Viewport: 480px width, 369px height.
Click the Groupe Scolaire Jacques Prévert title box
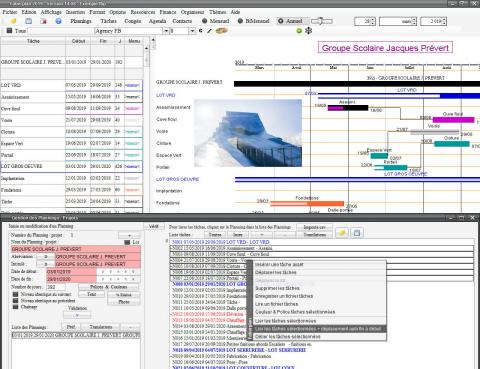(385, 48)
